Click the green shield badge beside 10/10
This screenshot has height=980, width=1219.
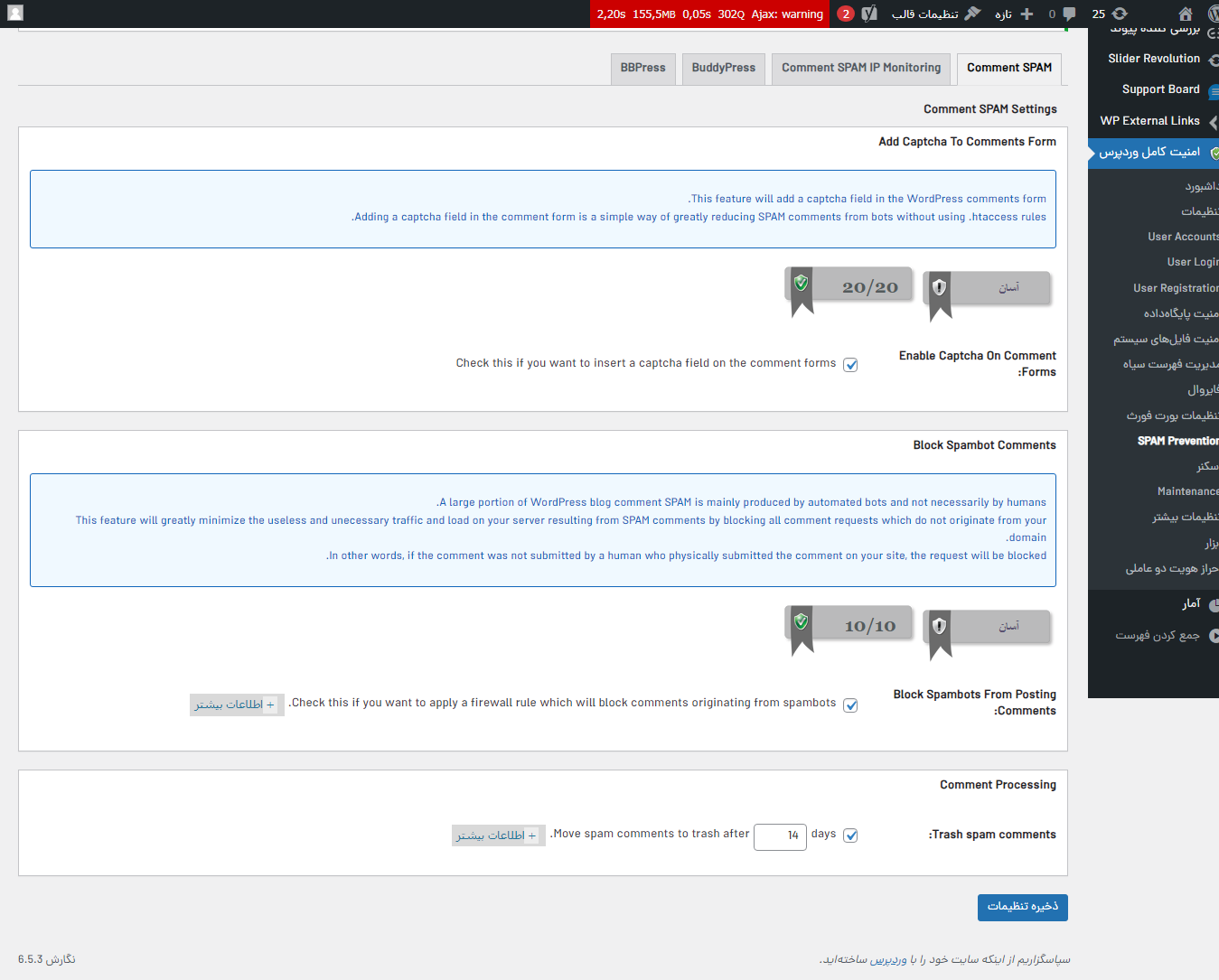802,622
